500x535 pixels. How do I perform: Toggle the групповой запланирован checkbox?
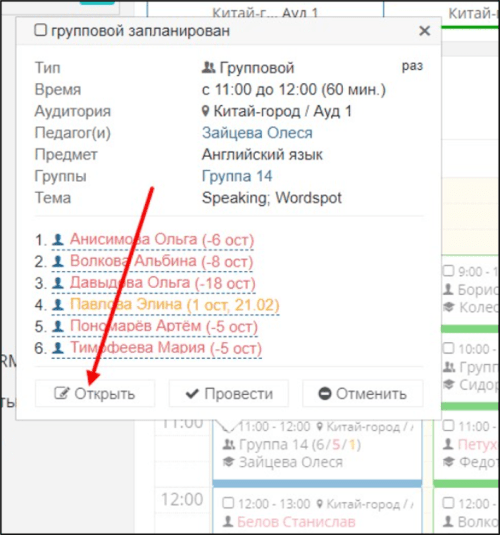pyautogui.click(x=40, y=30)
